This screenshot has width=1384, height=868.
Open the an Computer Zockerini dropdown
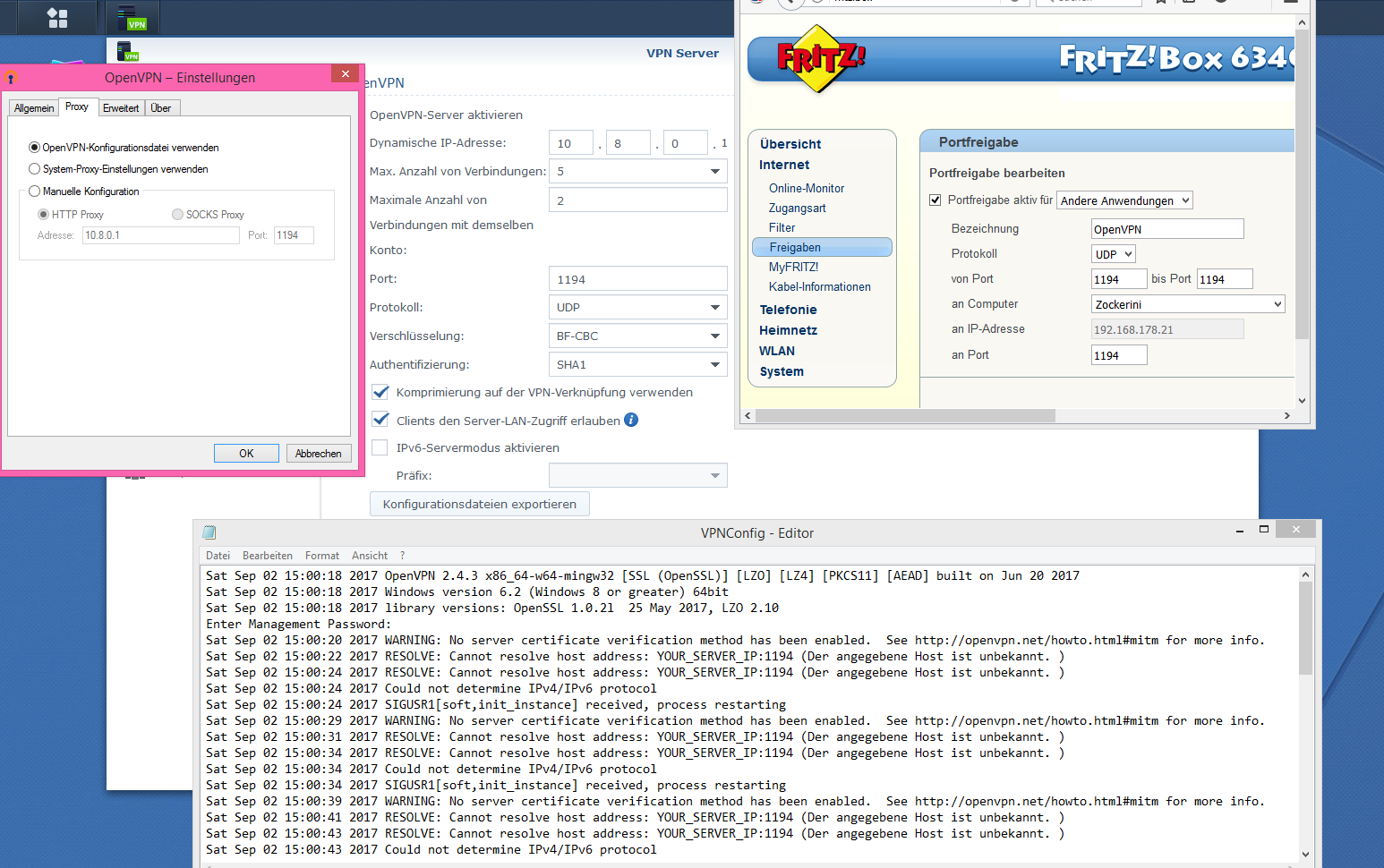point(1188,304)
